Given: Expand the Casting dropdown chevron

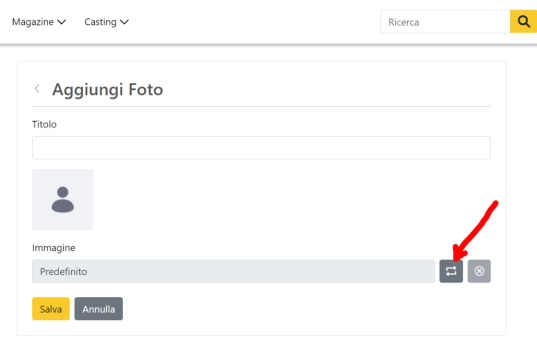Looking at the screenshot, I should point(124,22).
